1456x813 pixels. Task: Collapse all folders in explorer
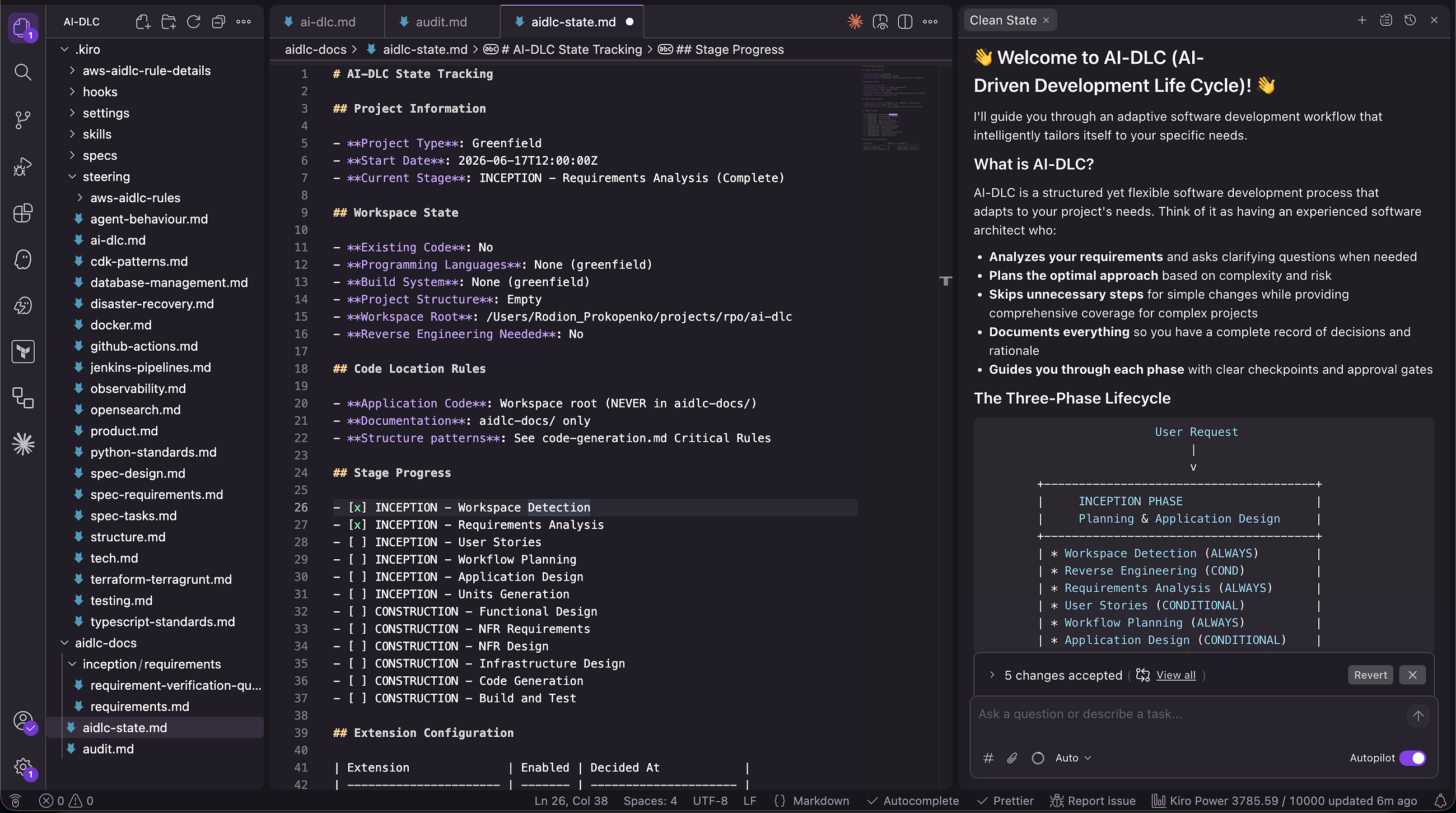tap(218, 22)
